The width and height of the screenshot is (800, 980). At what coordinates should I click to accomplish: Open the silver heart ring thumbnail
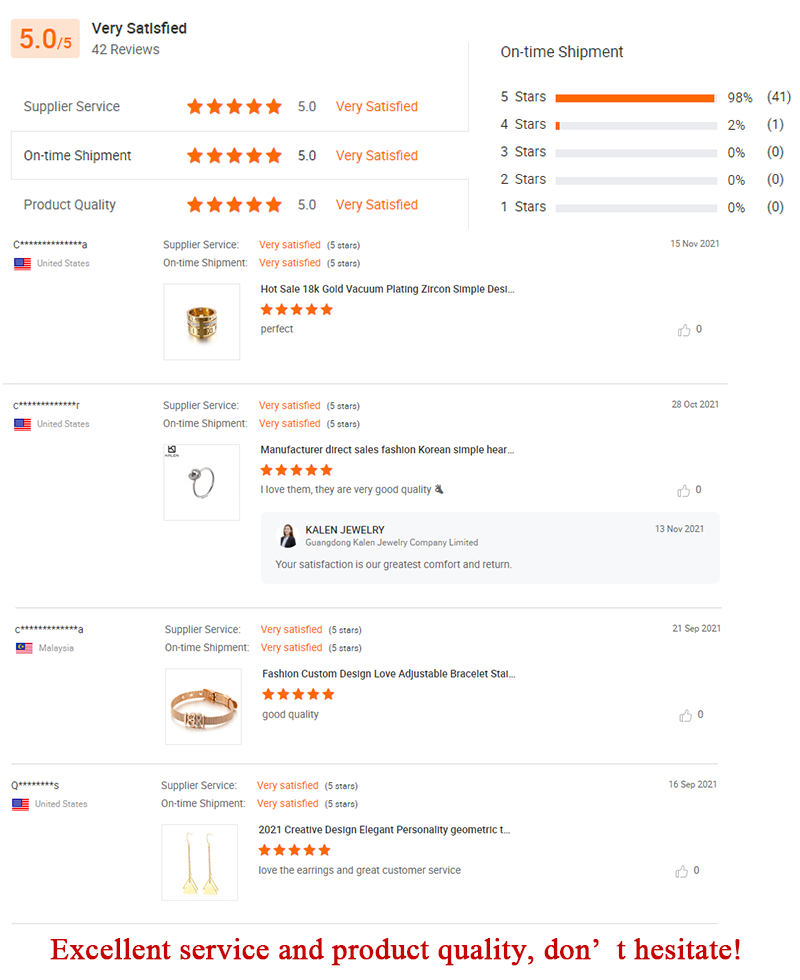[x=202, y=482]
